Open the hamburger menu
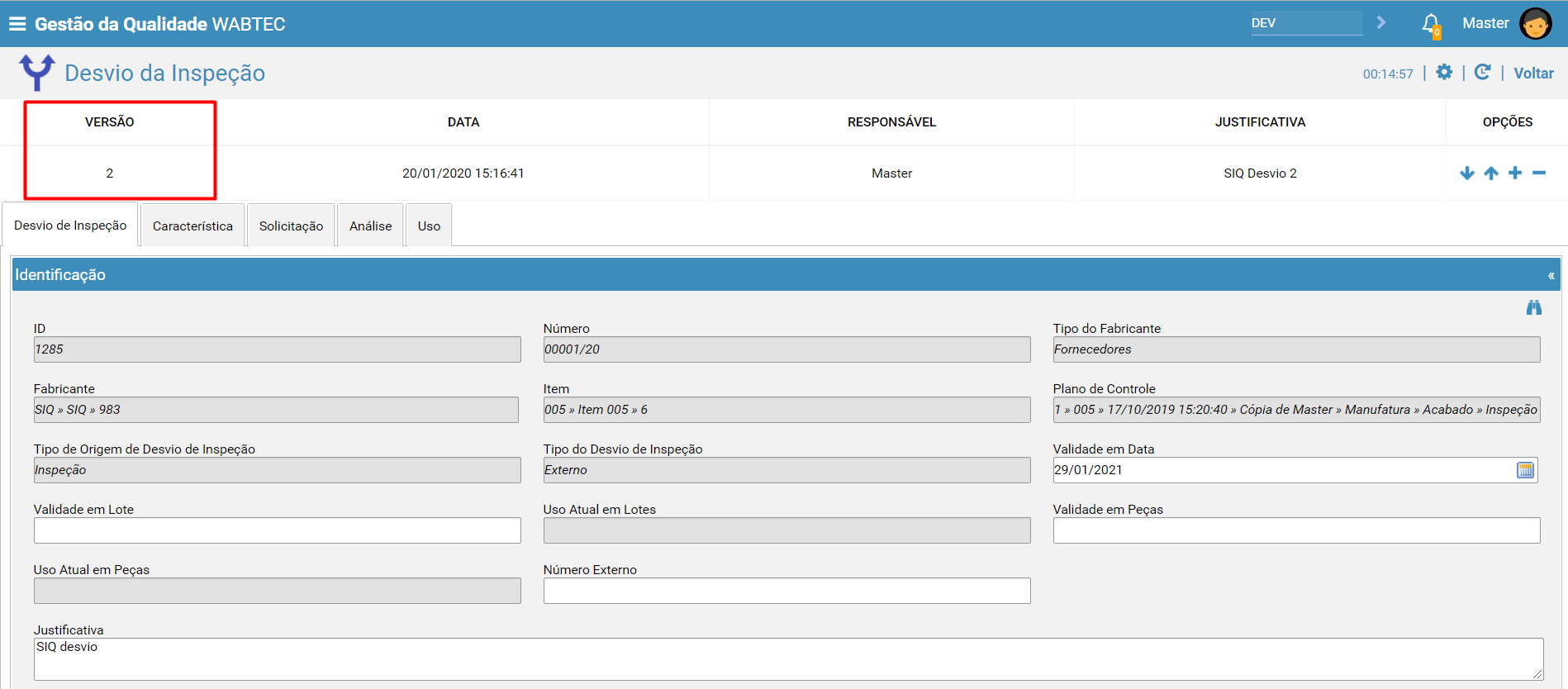1568x689 pixels. (x=17, y=24)
